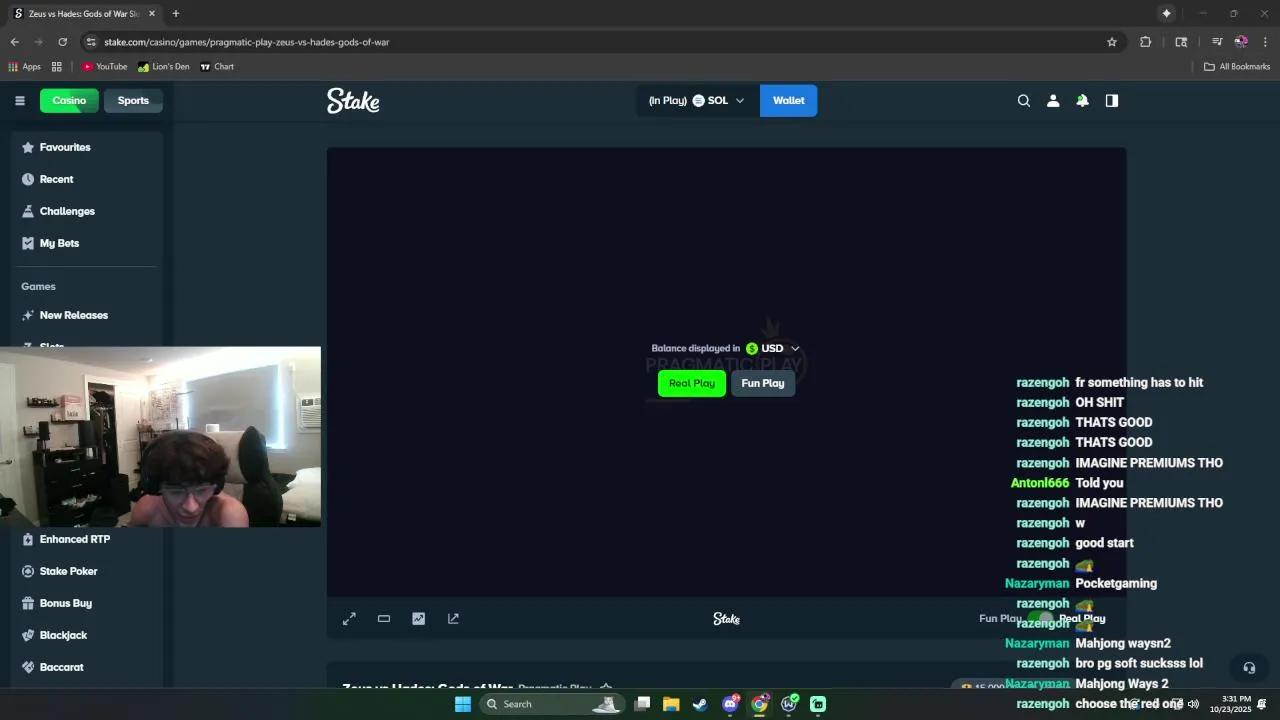Open the Wallet
The height and width of the screenshot is (720, 1280).
point(788,100)
